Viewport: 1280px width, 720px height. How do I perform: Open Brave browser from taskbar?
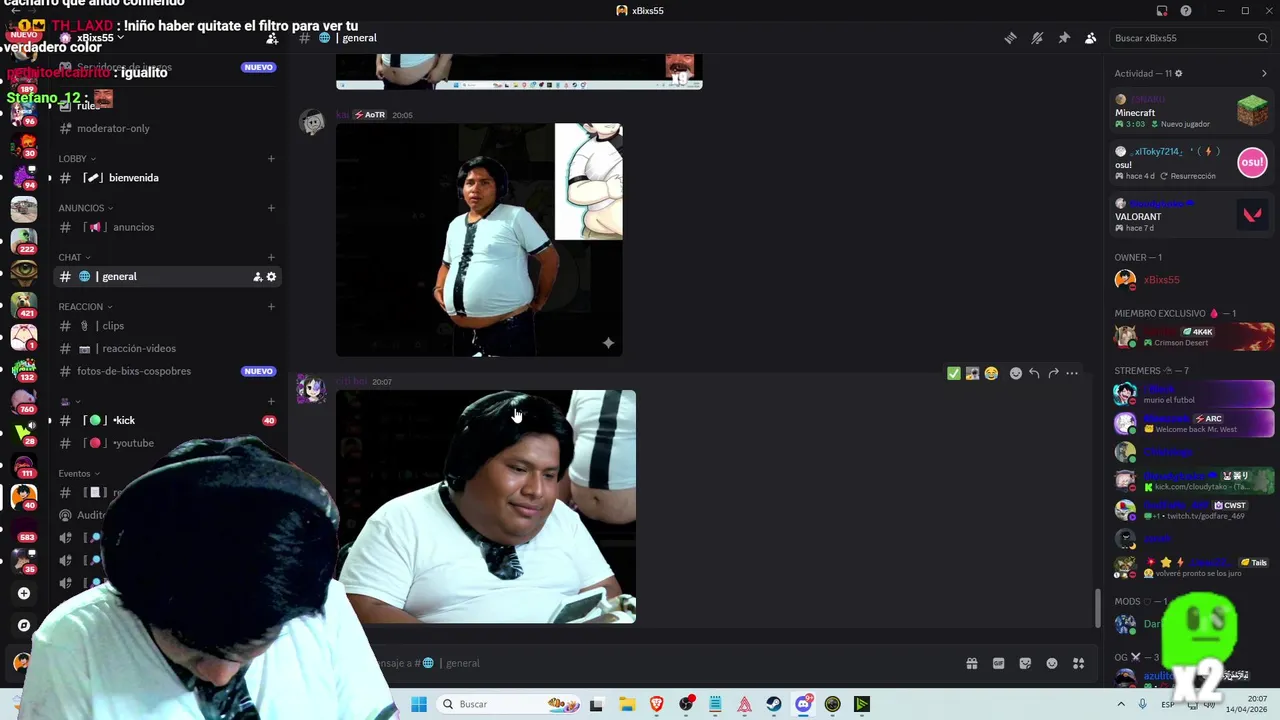click(656, 705)
